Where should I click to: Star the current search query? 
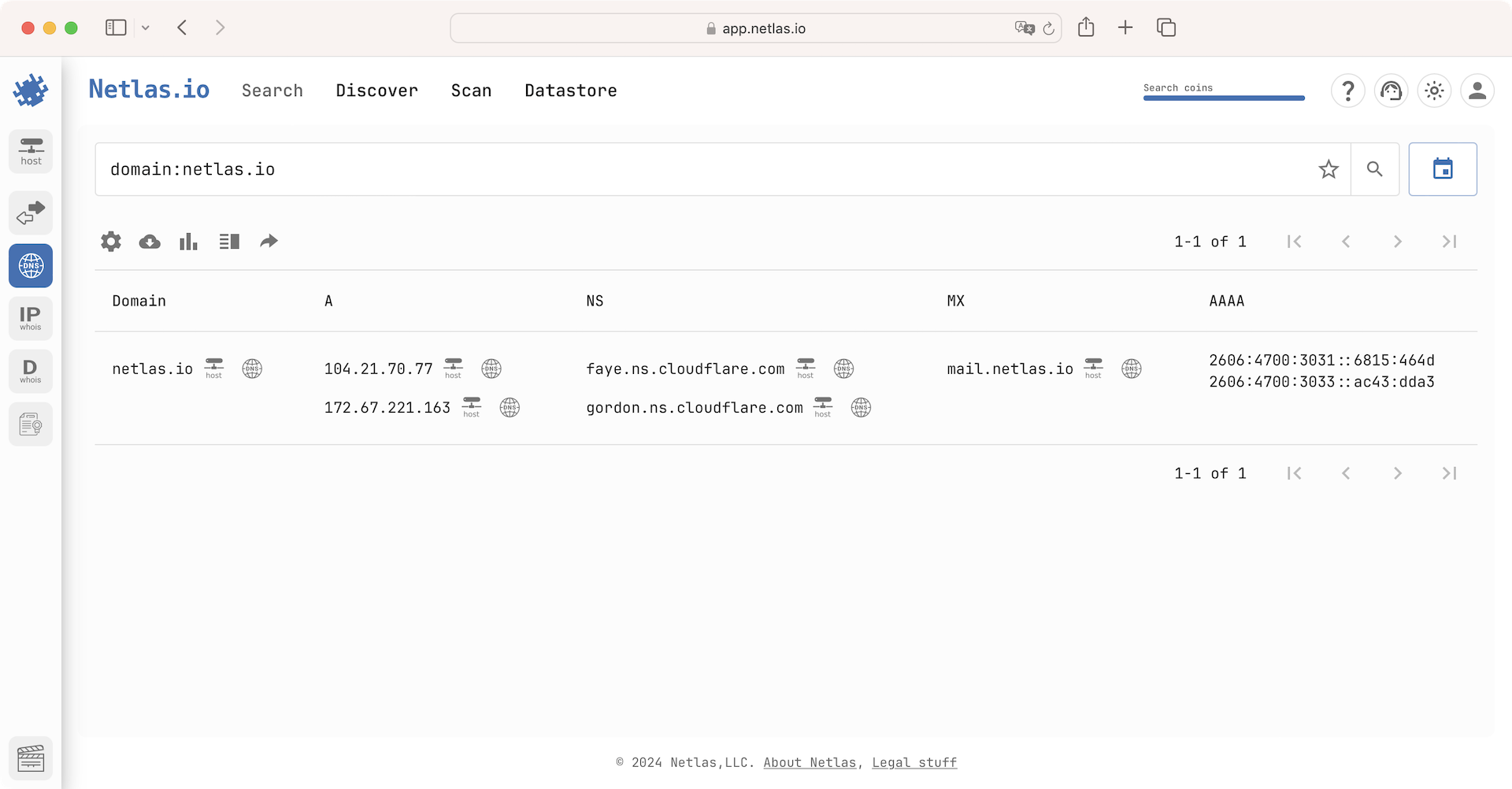1329,169
